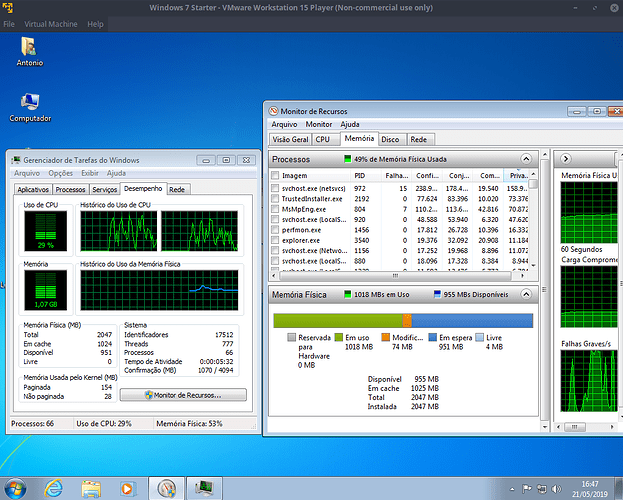623x500 pixels.
Task: Open Windows Media Player from the taskbar
Action: (128, 488)
